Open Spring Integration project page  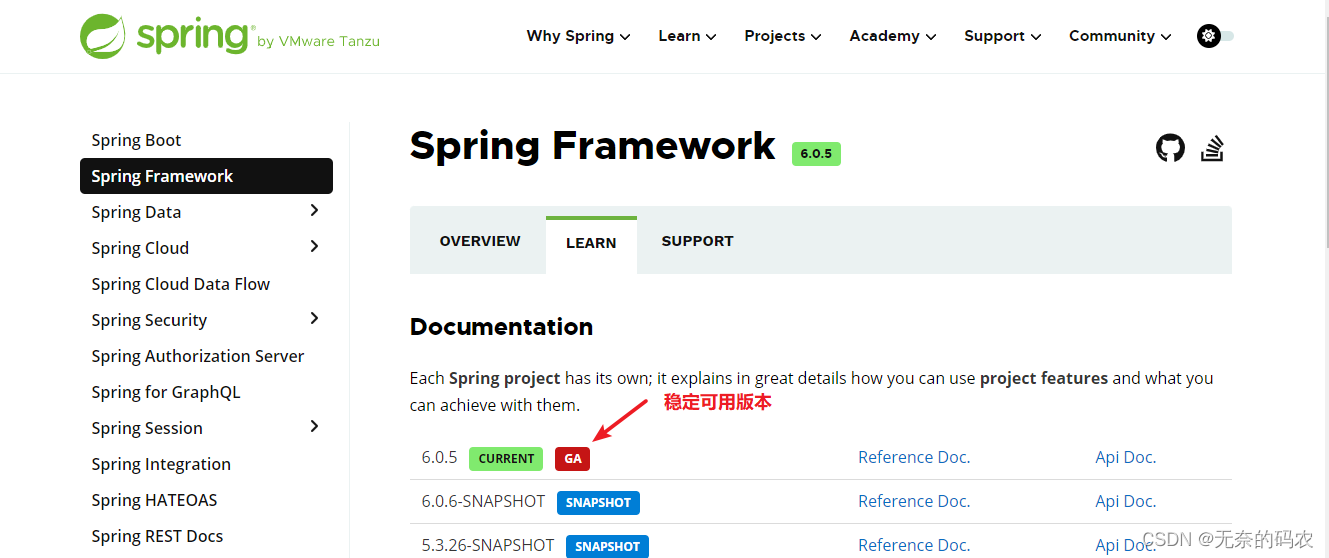click(161, 464)
